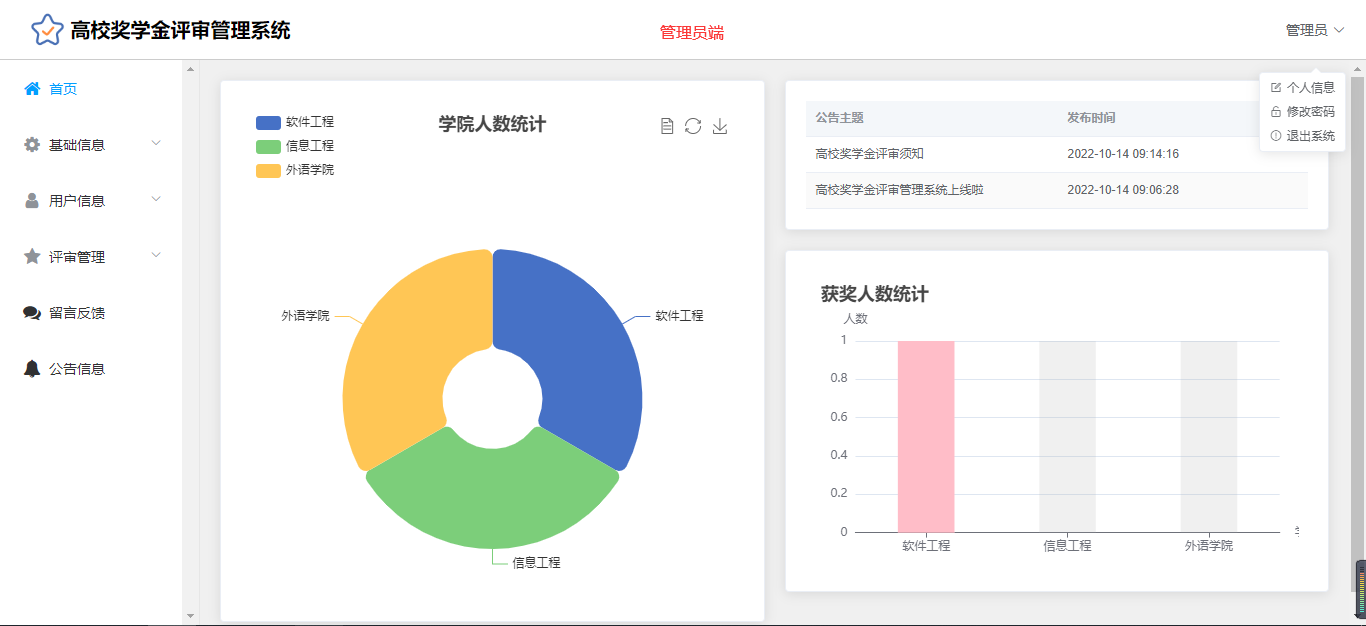Click the bell icon for 公告信息
The image size is (1366, 626).
pyautogui.click(x=32, y=369)
